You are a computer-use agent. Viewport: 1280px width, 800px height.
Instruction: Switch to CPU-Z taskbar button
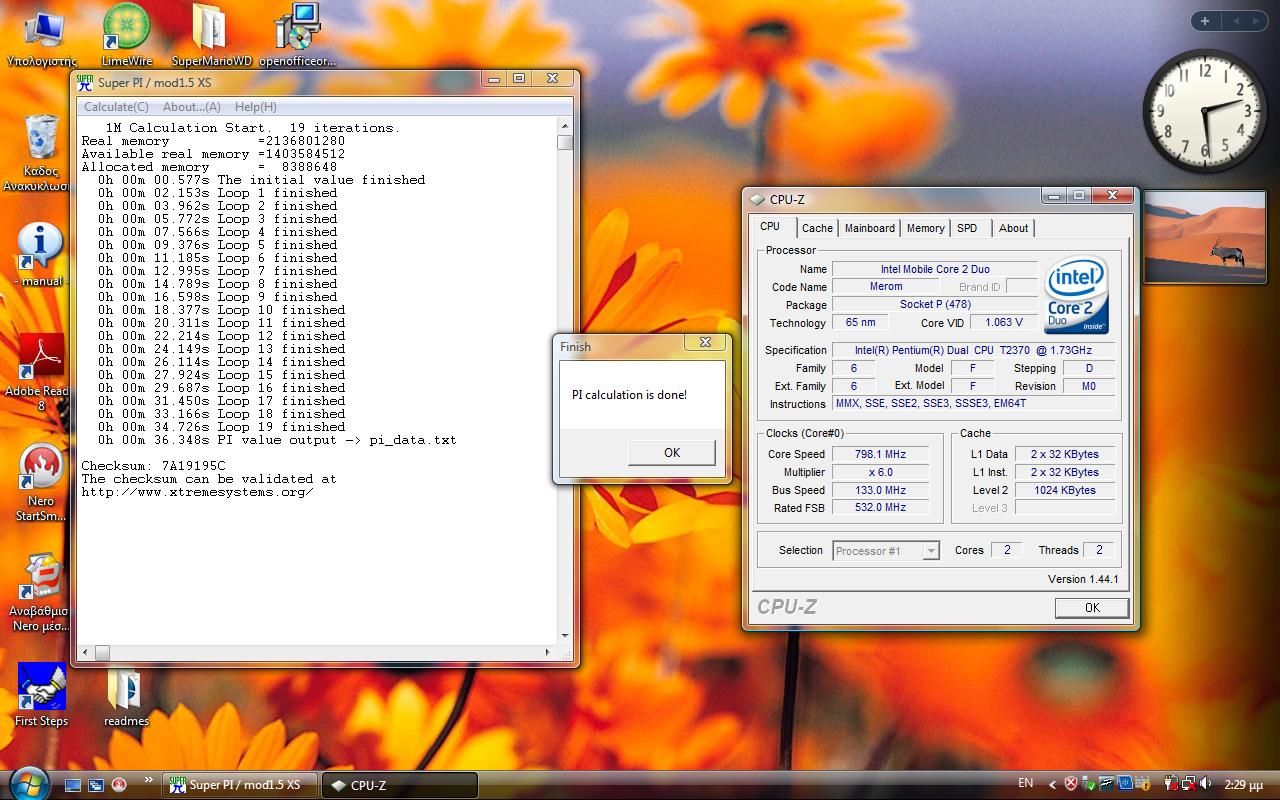tap(399, 785)
